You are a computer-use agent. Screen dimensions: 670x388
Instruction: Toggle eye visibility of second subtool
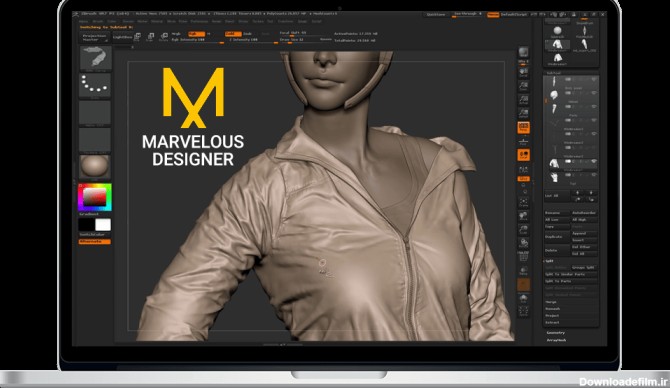[x=594, y=93]
